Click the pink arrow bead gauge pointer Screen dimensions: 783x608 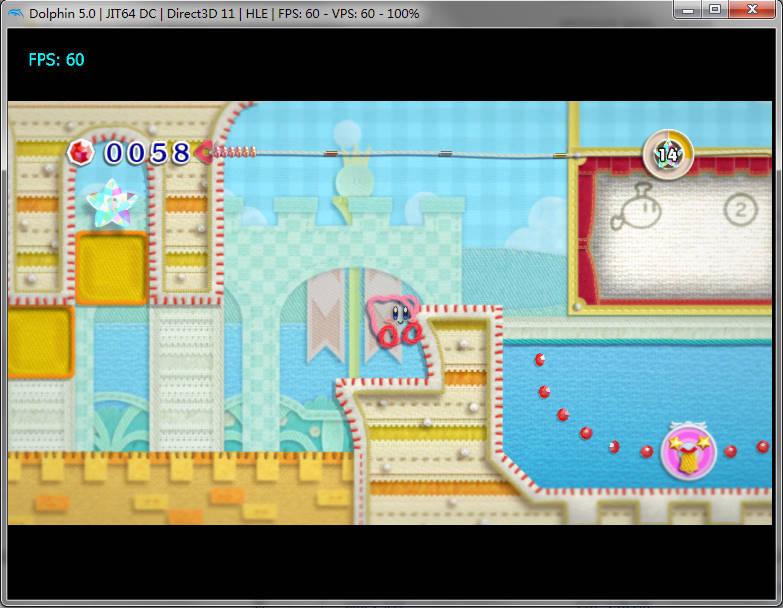(x=204, y=152)
